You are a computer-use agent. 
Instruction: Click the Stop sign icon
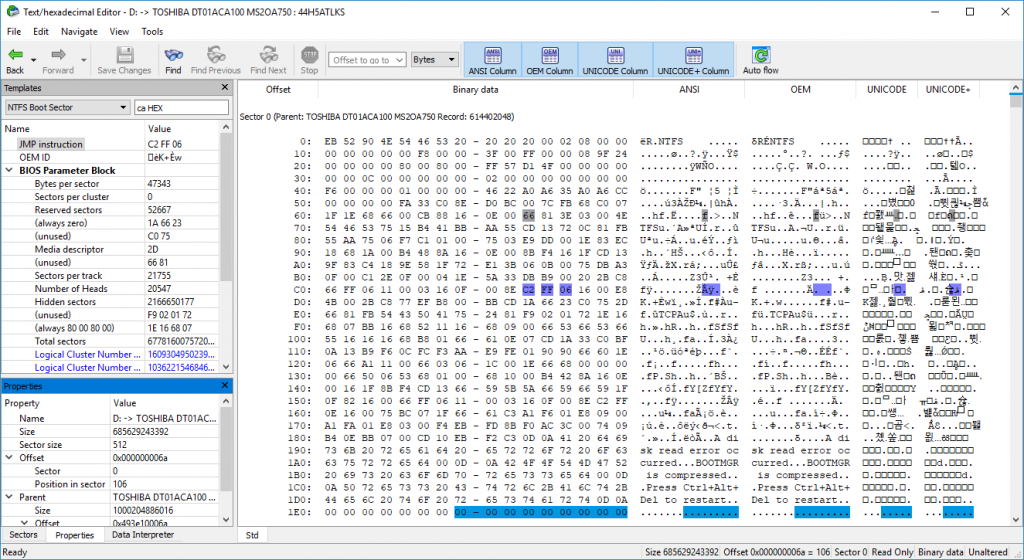[x=309, y=56]
